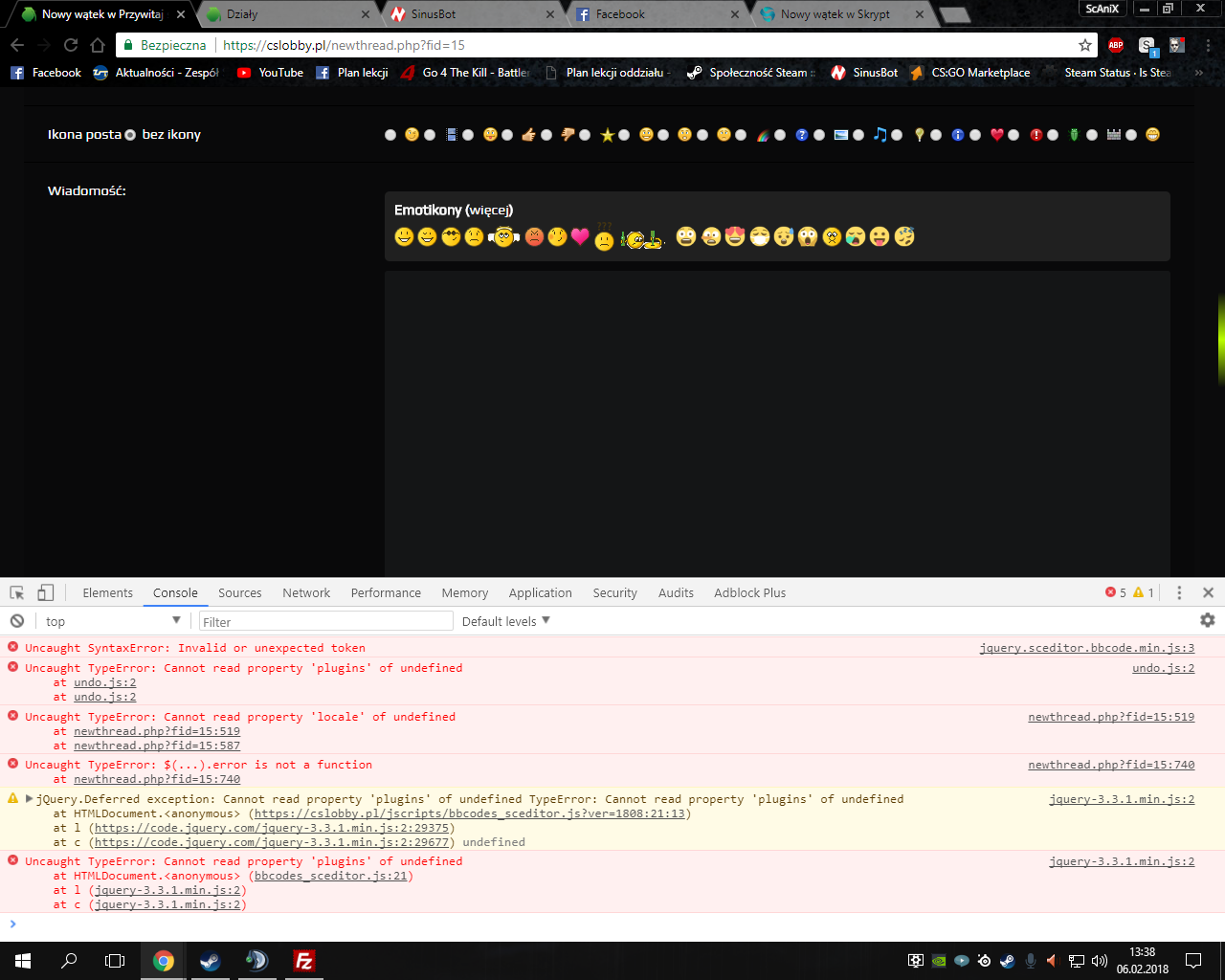Image resolution: width=1225 pixels, height=980 pixels.
Task: Click the clear console icon
Action: [x=17, y=620]
